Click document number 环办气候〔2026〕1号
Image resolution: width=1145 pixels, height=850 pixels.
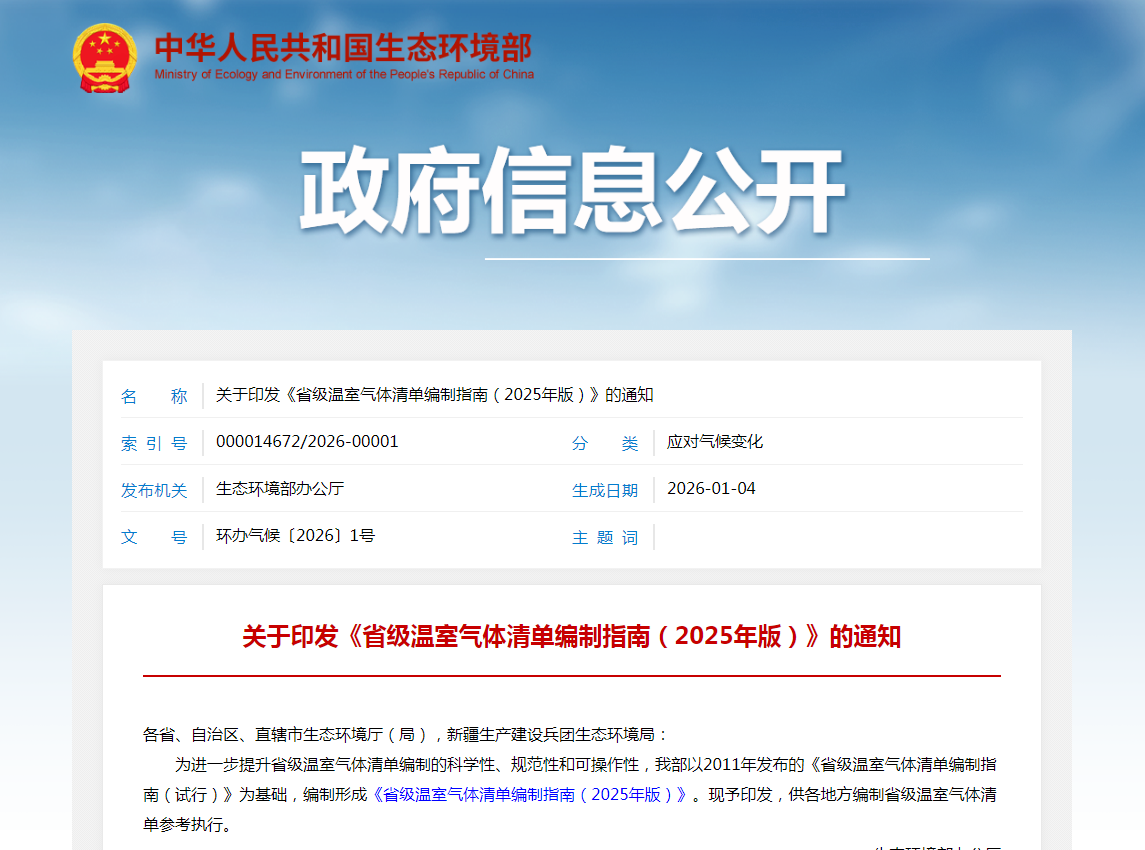point(295,536)
